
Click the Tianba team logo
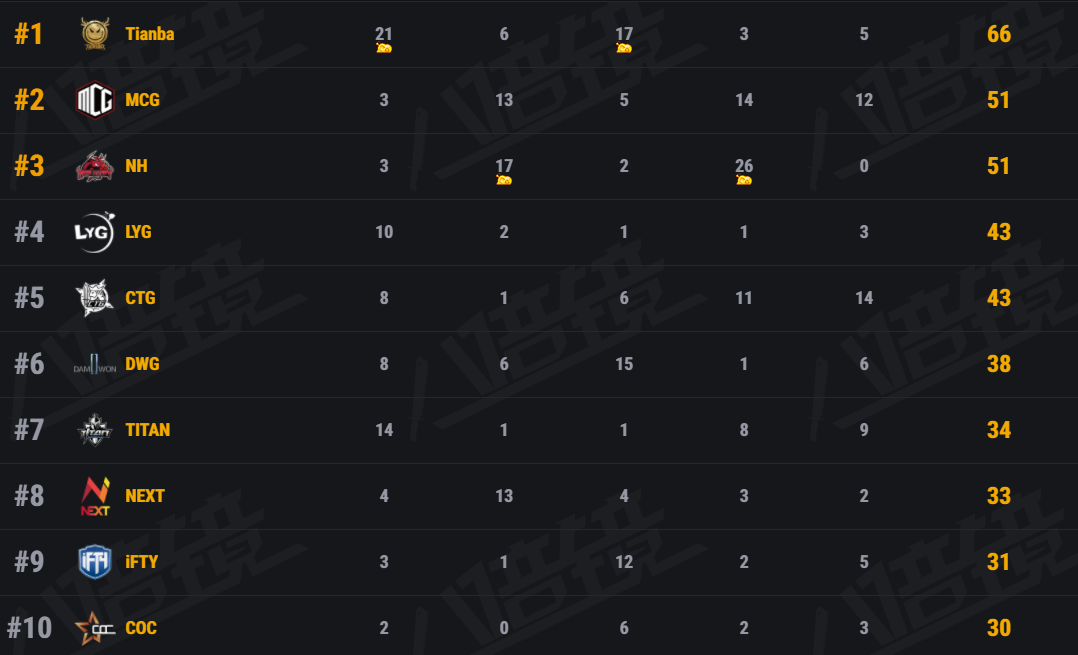point(95,33)
